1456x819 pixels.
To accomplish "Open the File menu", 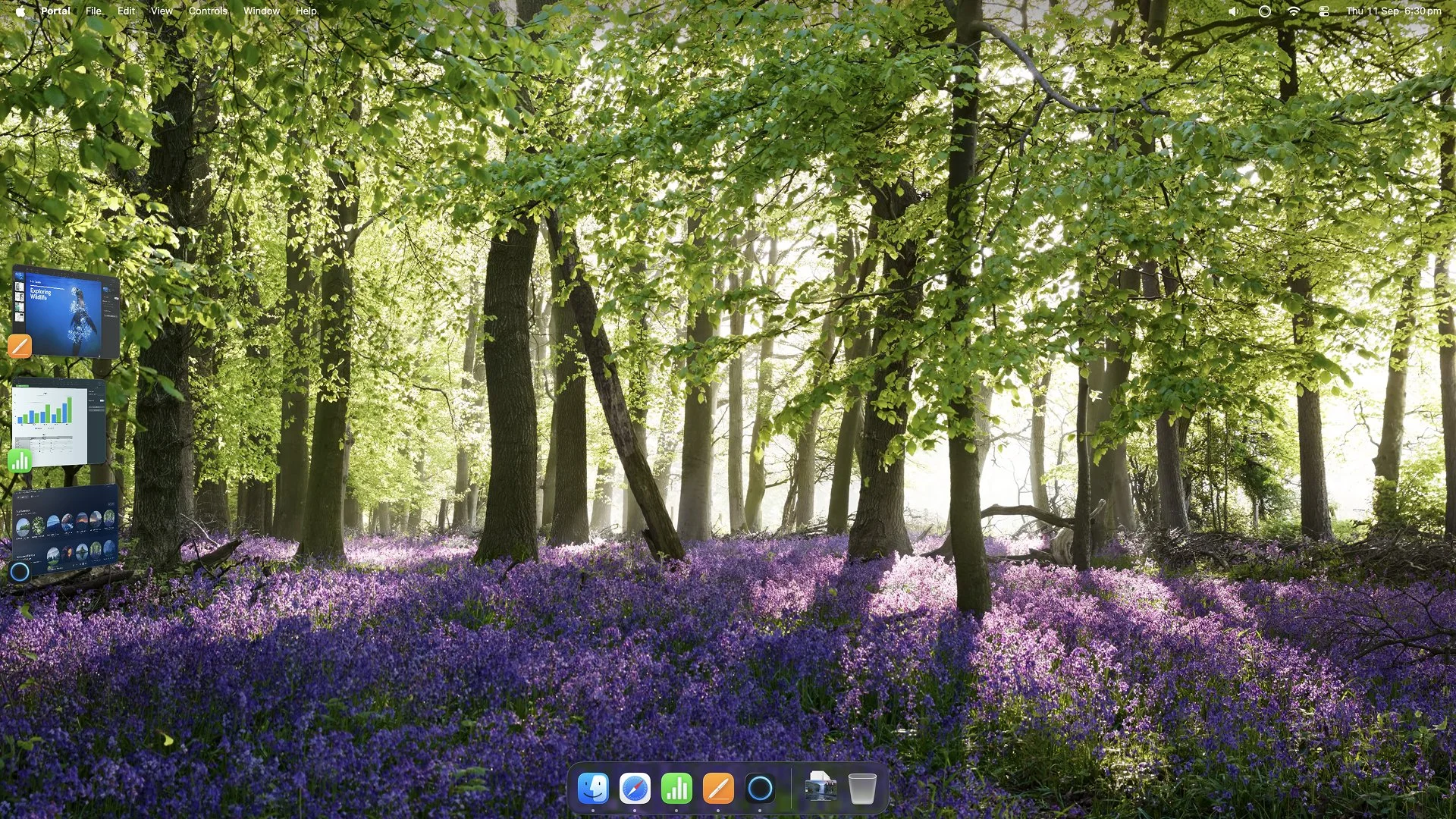I will pyautogui.click(x=93, y=11).
